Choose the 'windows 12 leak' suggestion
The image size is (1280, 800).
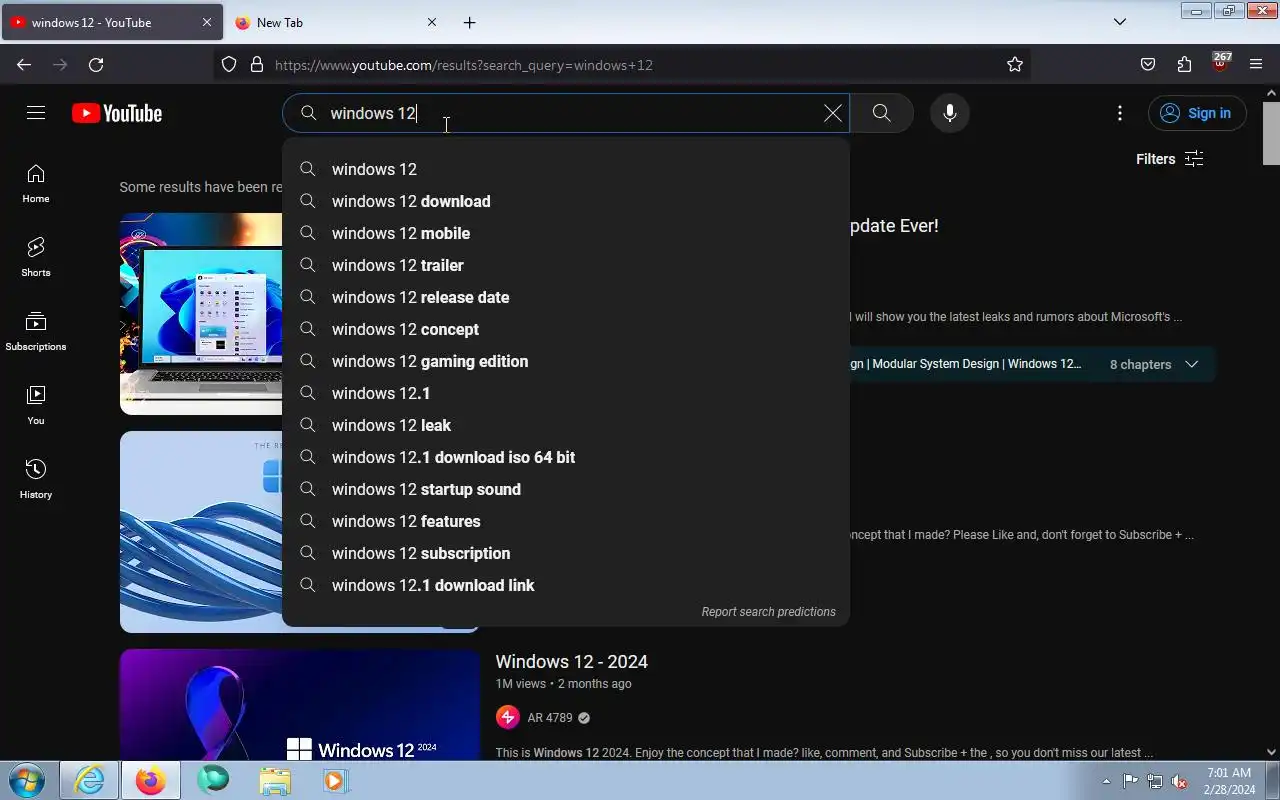tap(566, 425)
